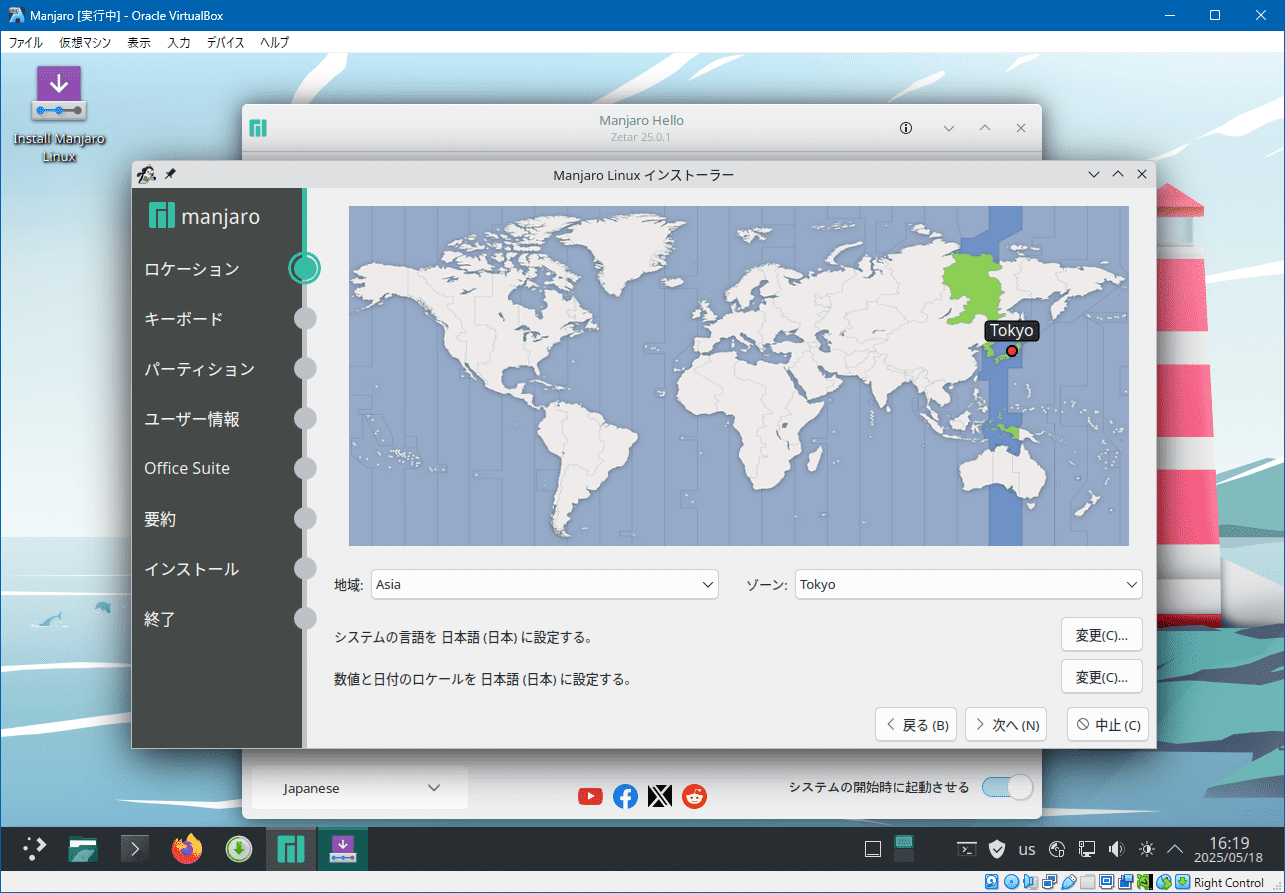The image size is (1285, 893).
Task: Open the YouTube link in Manjaro Hello
Action: coord(590,796)
